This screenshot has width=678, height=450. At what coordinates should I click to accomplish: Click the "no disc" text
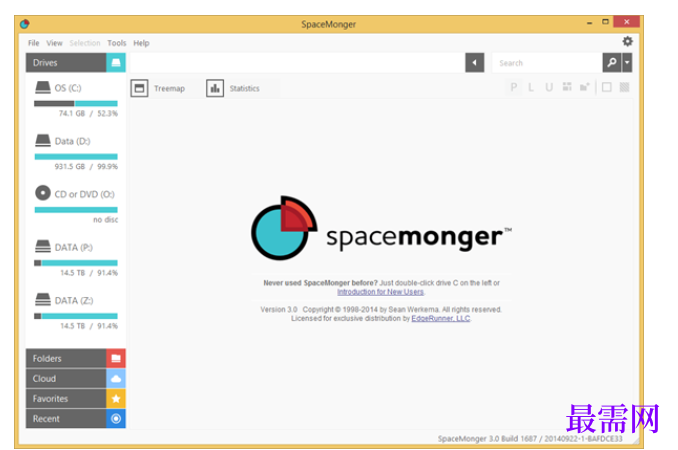tap(106, 220)
